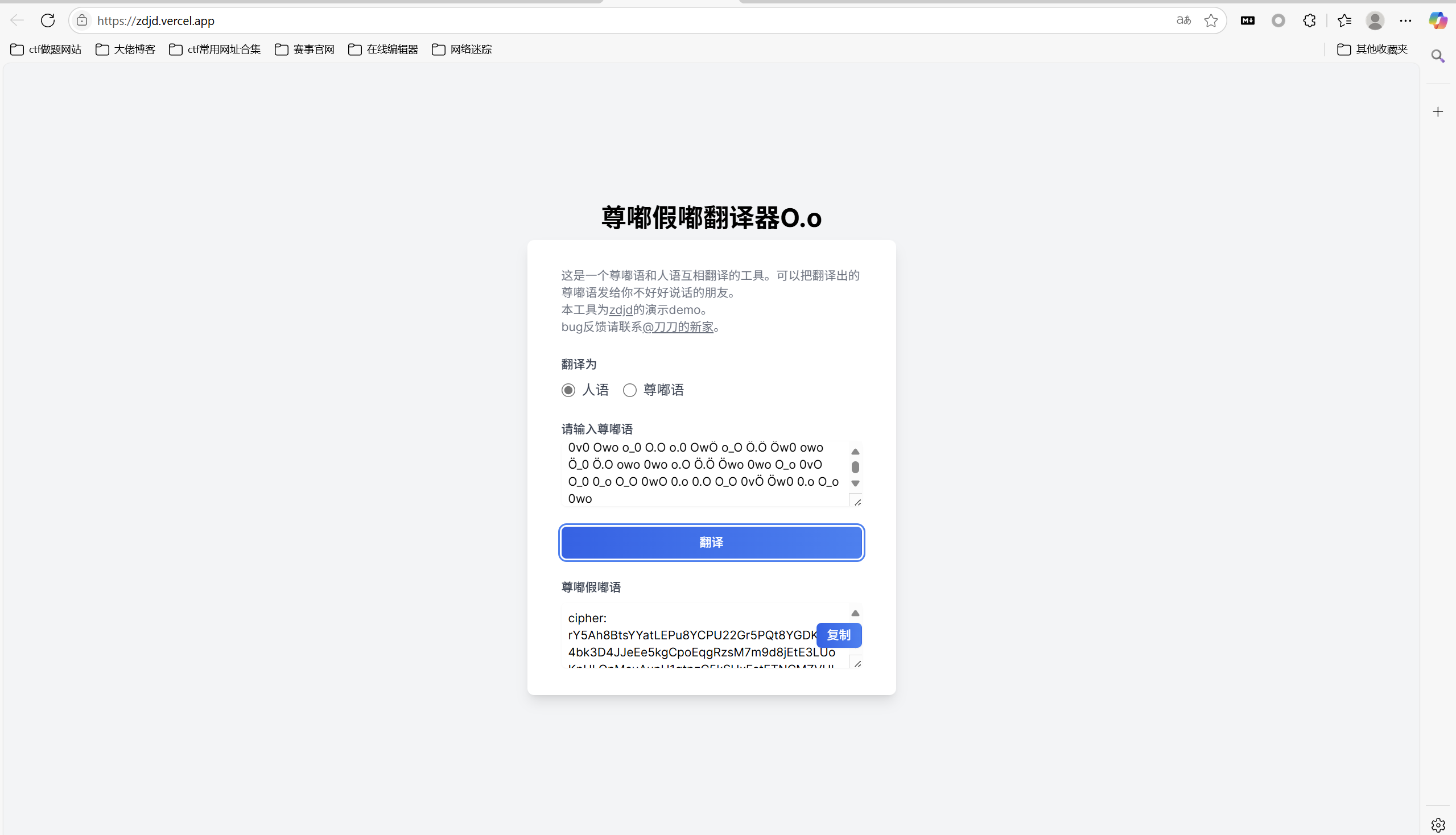1456x835 pixels.
Task: Select the 尊嘟语 radio option
Action: coord(629,390)
